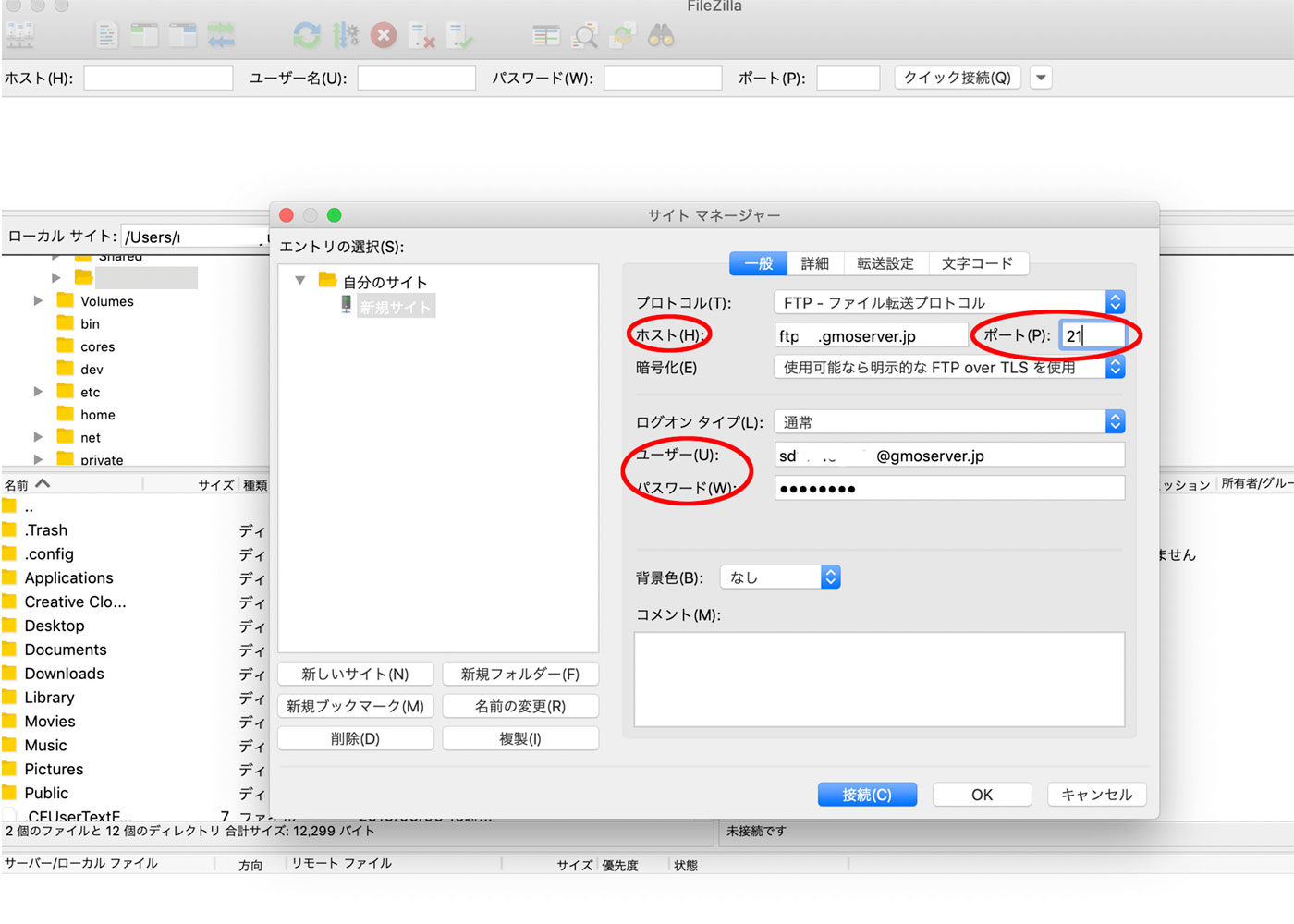This screenshot has height=924, width=1294.
Task: Open the 暗号化 encryption dropdown
Action: point(949,367)
